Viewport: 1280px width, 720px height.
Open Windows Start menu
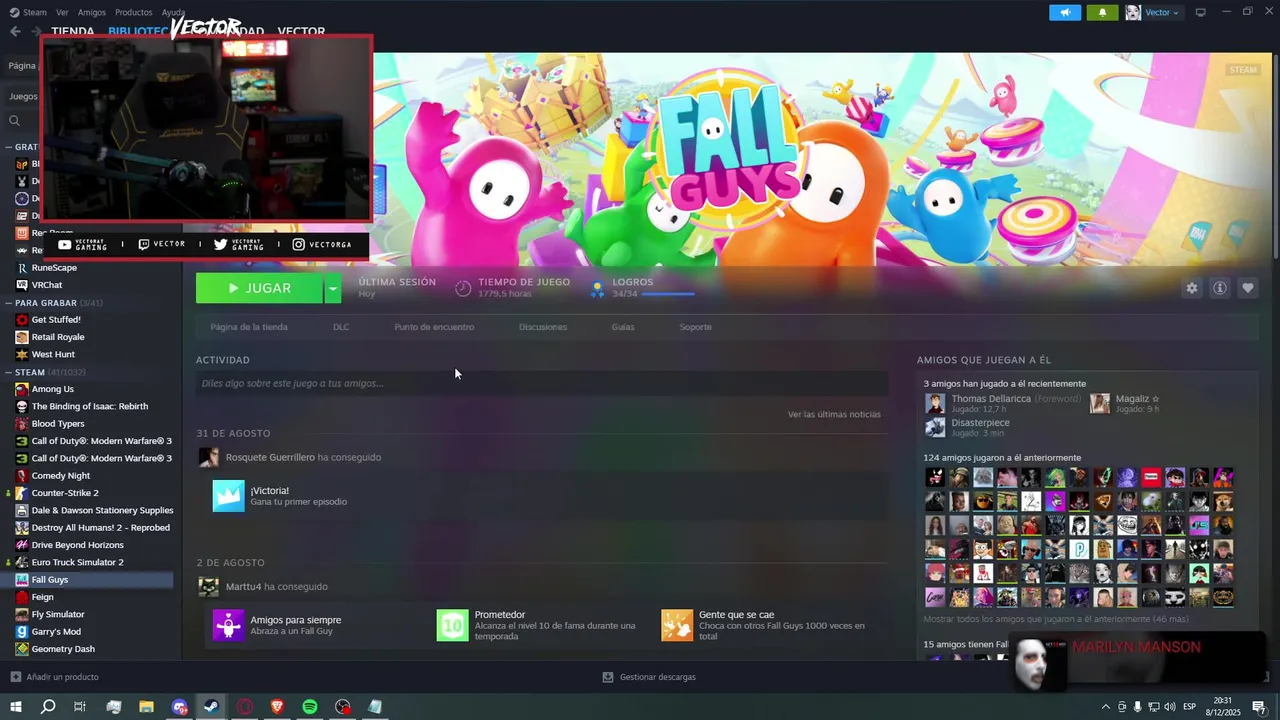coord(15,707)
